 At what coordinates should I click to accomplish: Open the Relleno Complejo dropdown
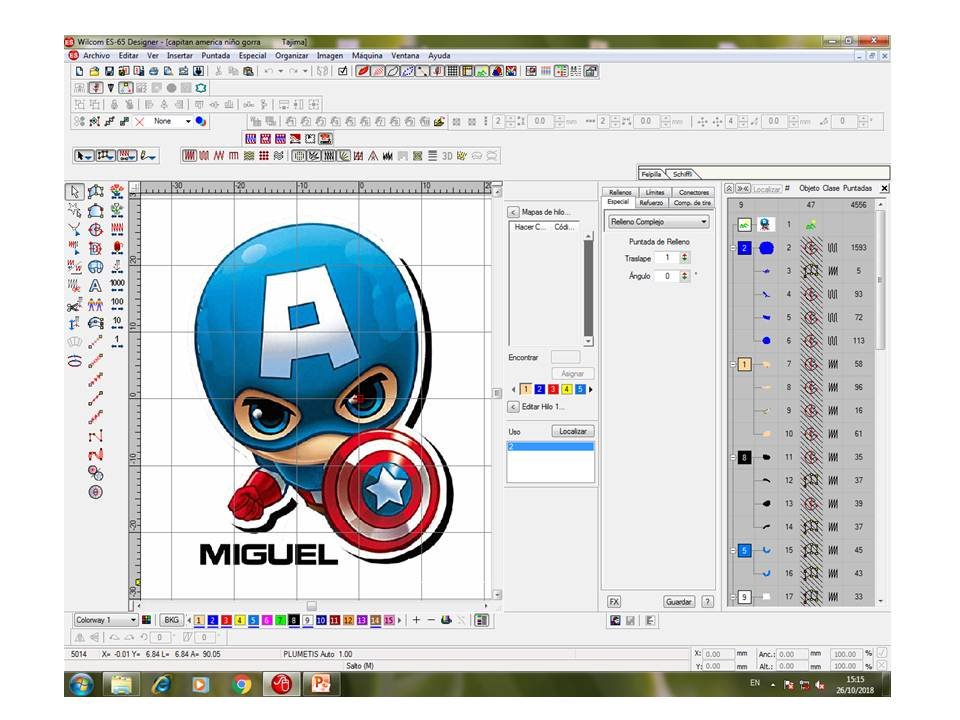(659, 222)
